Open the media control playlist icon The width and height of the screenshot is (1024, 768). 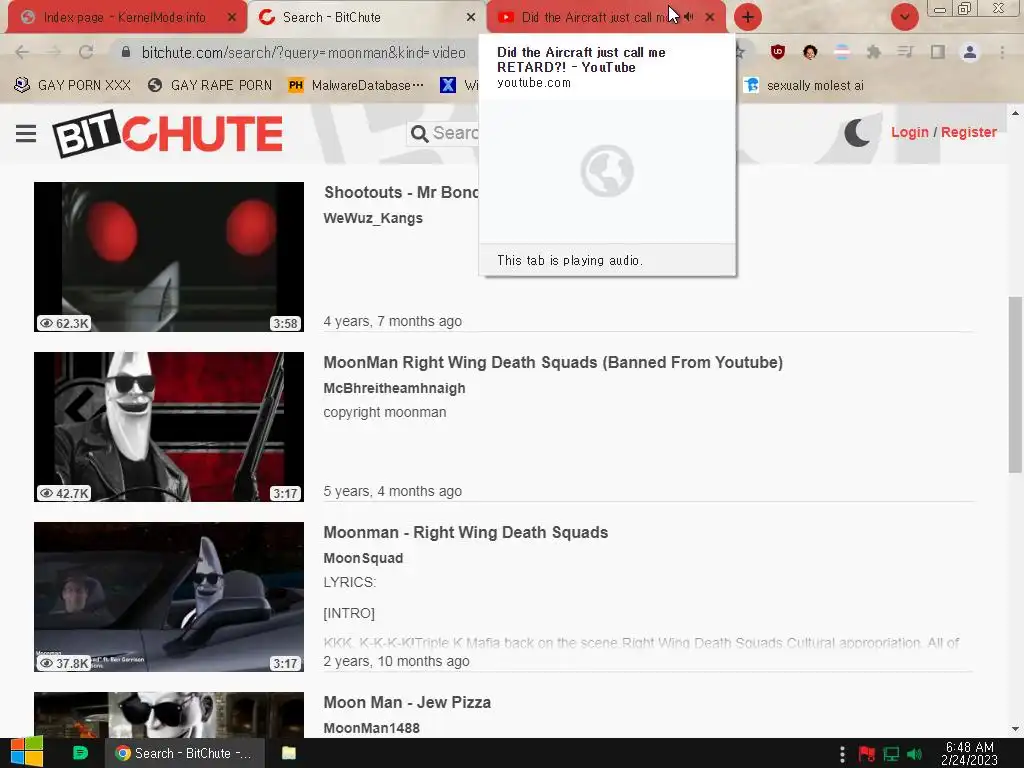pos(905,52)
